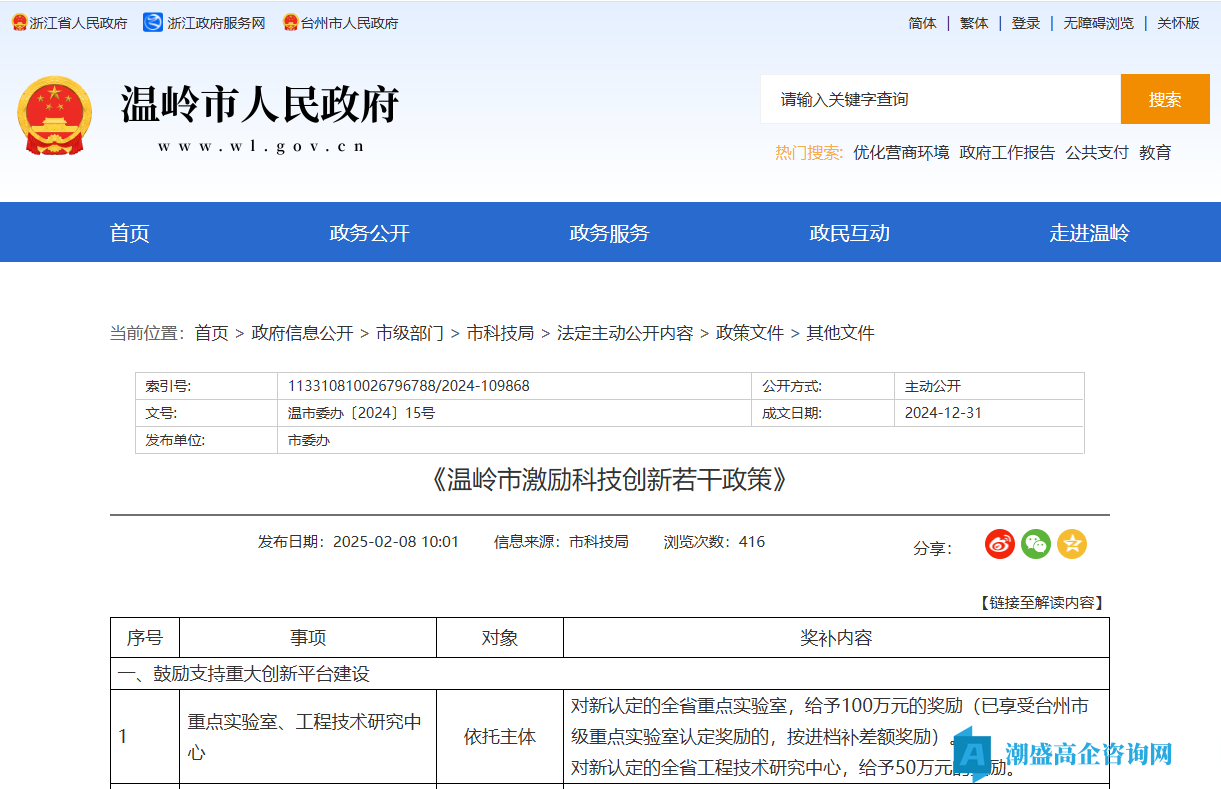
Task: Click the 温岭市人民政府 site title
Action: [x=261, y=104]
